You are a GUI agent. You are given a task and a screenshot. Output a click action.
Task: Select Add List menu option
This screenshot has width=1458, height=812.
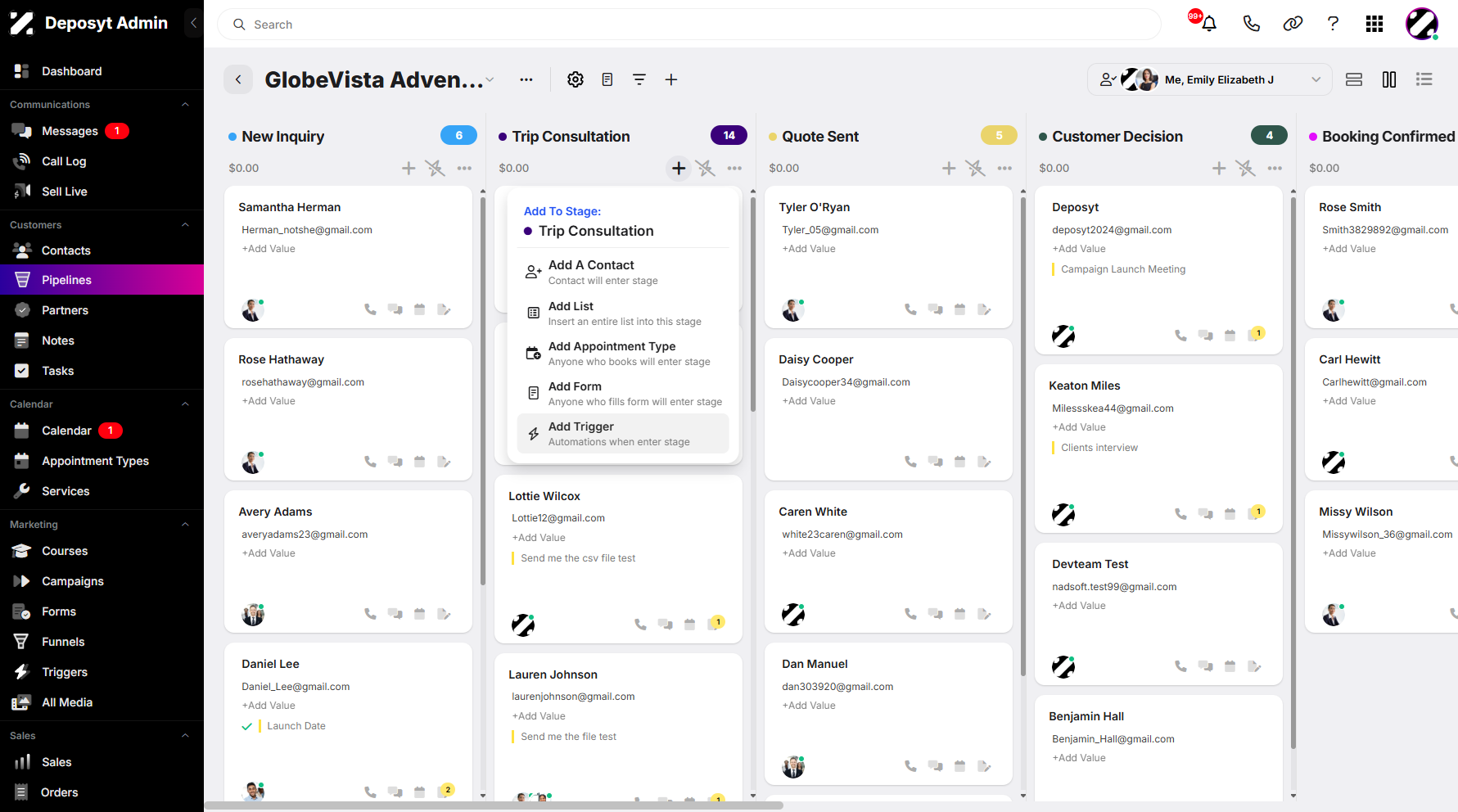(623, 314)
